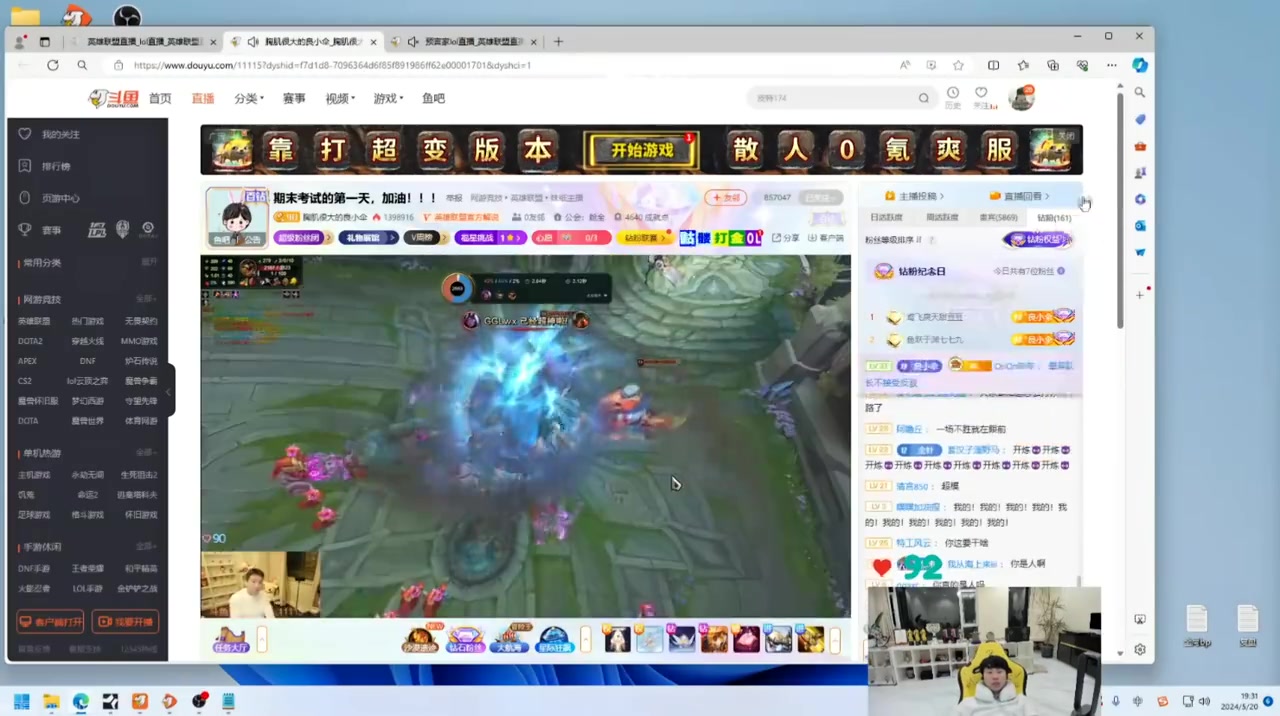Click the streamer avatar picture
Viewport: 1280px width, 716px height.
(x=236, y=216)
